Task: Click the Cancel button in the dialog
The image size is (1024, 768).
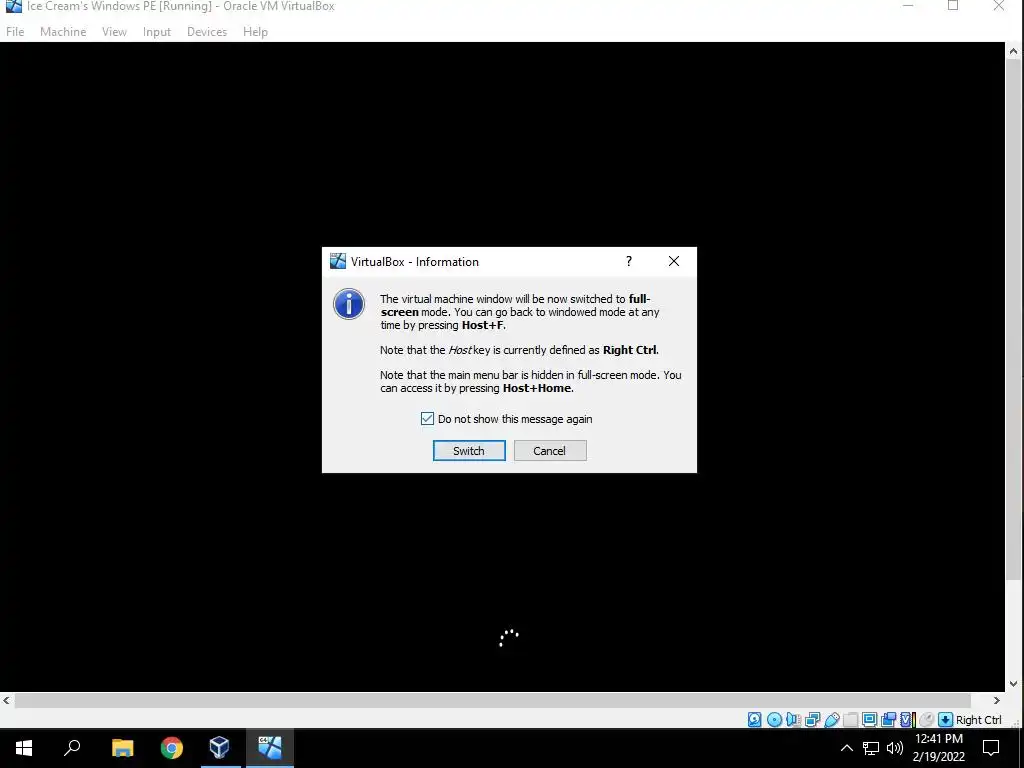Action: click(x=550, y=451)
